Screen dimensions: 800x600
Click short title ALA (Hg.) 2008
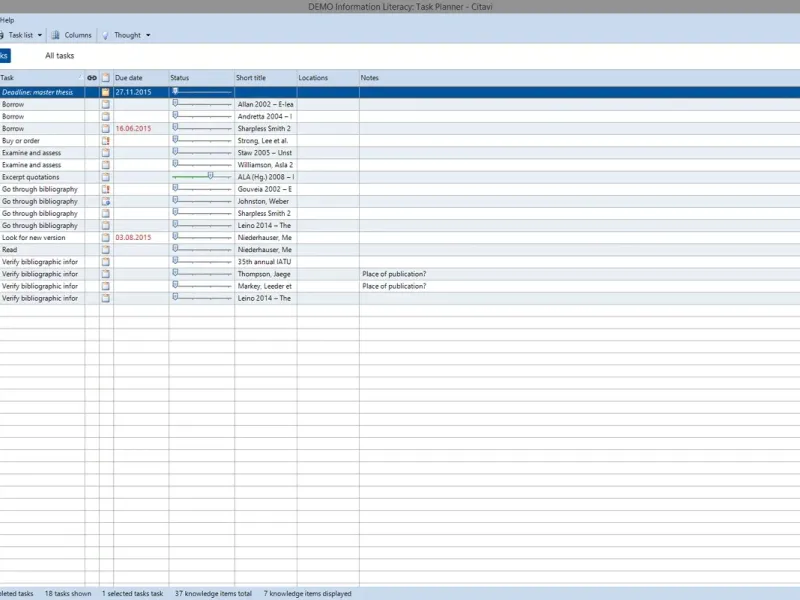tap(266, 177)
